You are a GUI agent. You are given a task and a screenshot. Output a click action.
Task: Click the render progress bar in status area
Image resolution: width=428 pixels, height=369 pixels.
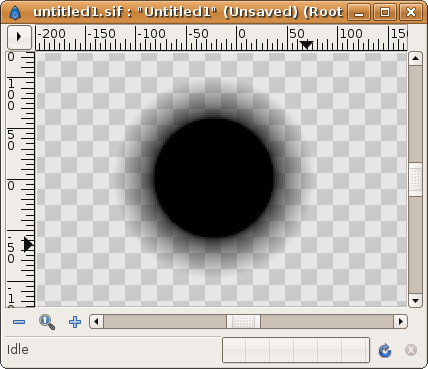(296, 350)
